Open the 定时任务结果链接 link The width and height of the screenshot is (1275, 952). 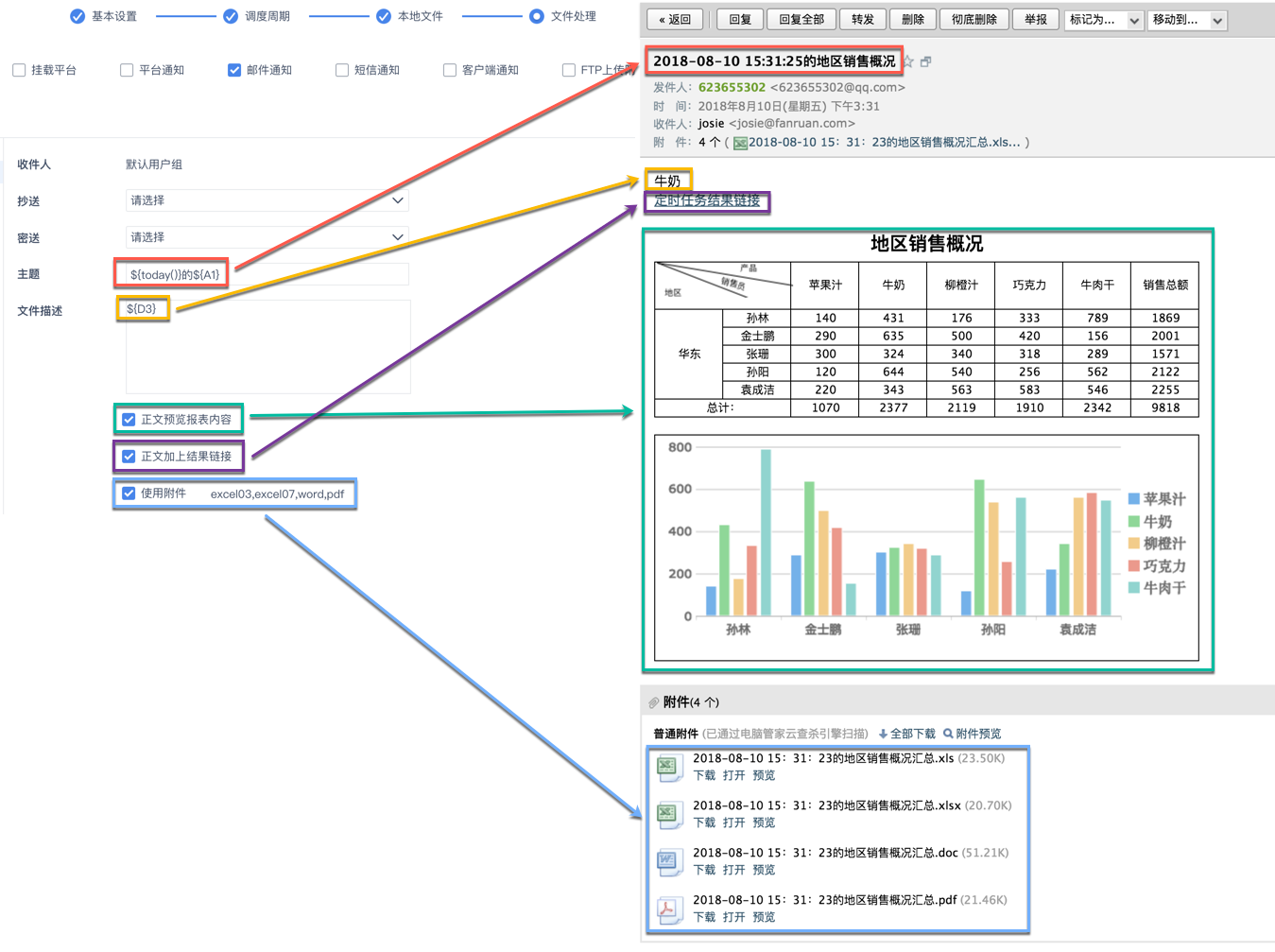pos(707,200)
